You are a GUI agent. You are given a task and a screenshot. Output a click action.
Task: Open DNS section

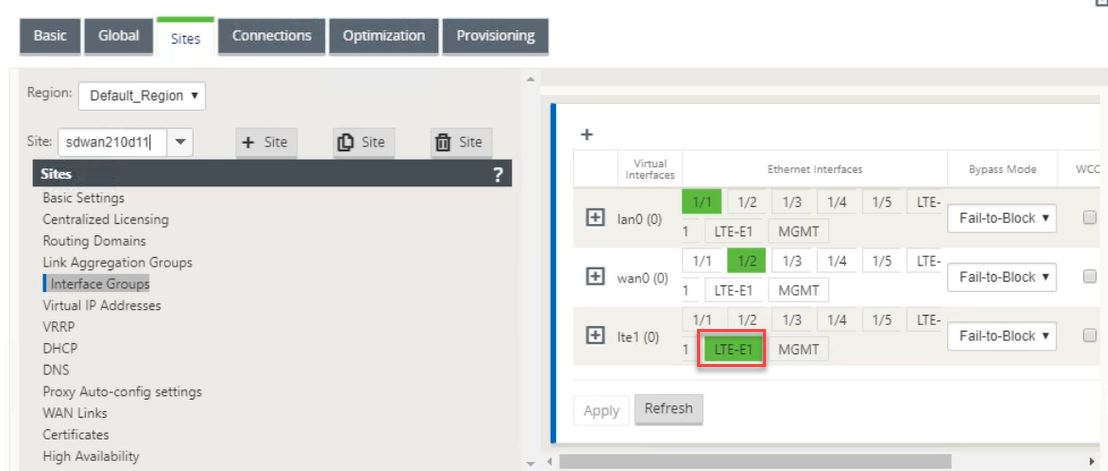tap(56, 370)
